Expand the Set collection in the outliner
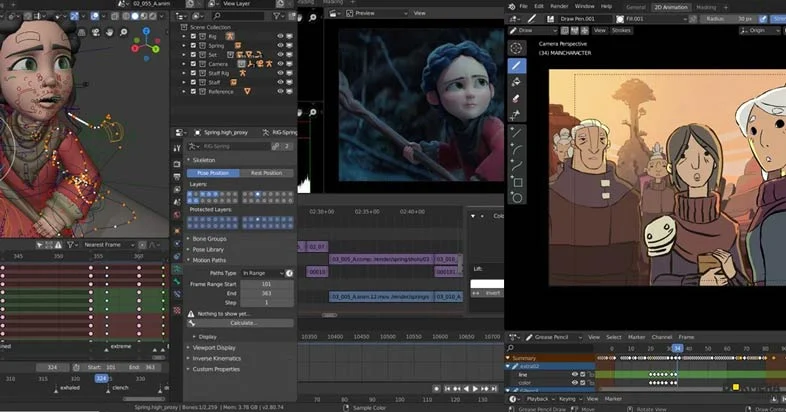Viewport: 786px width, 412px height. pyautogui.click(x=183, y=55)
